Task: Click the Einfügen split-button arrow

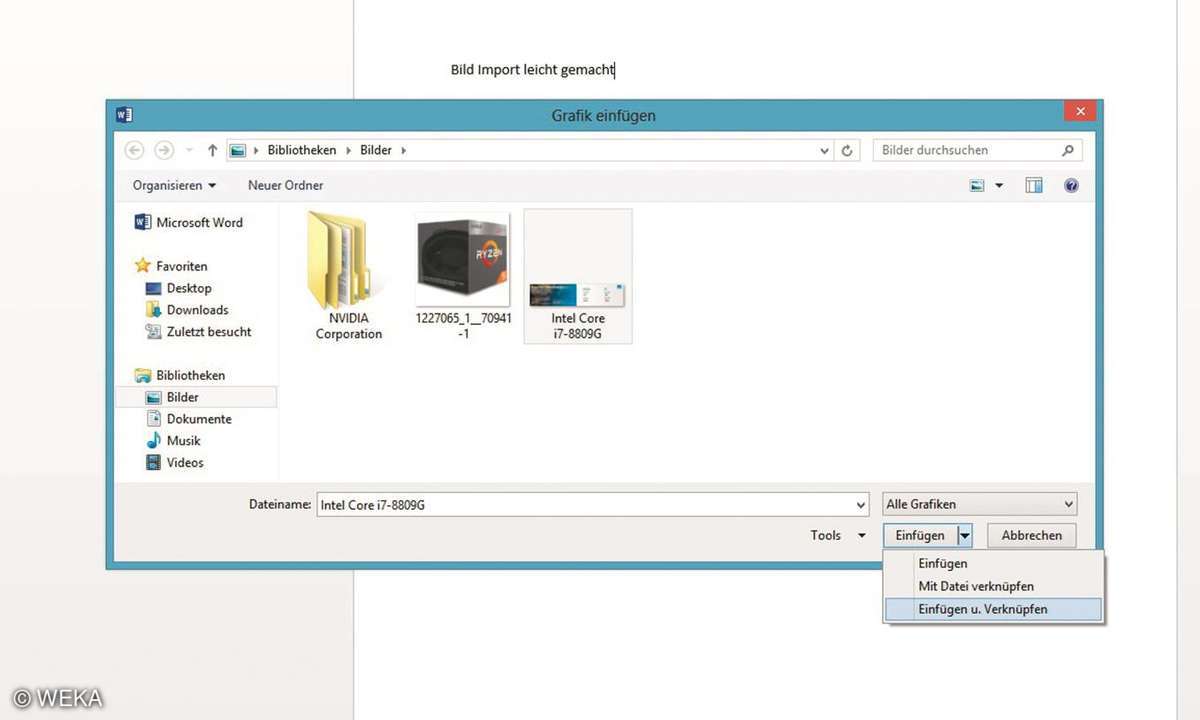Action: [x=965, y=536]
